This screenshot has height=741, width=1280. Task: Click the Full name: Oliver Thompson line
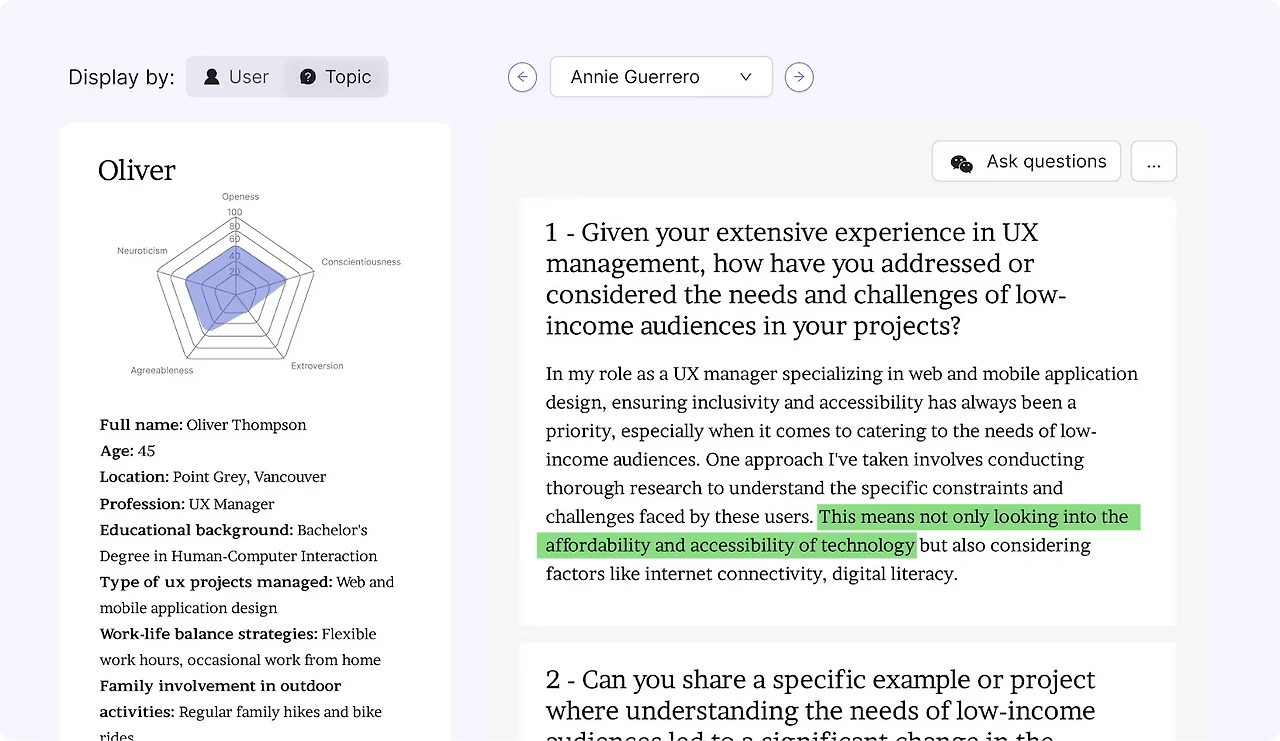pyautogui.click(x=203, y=425)
